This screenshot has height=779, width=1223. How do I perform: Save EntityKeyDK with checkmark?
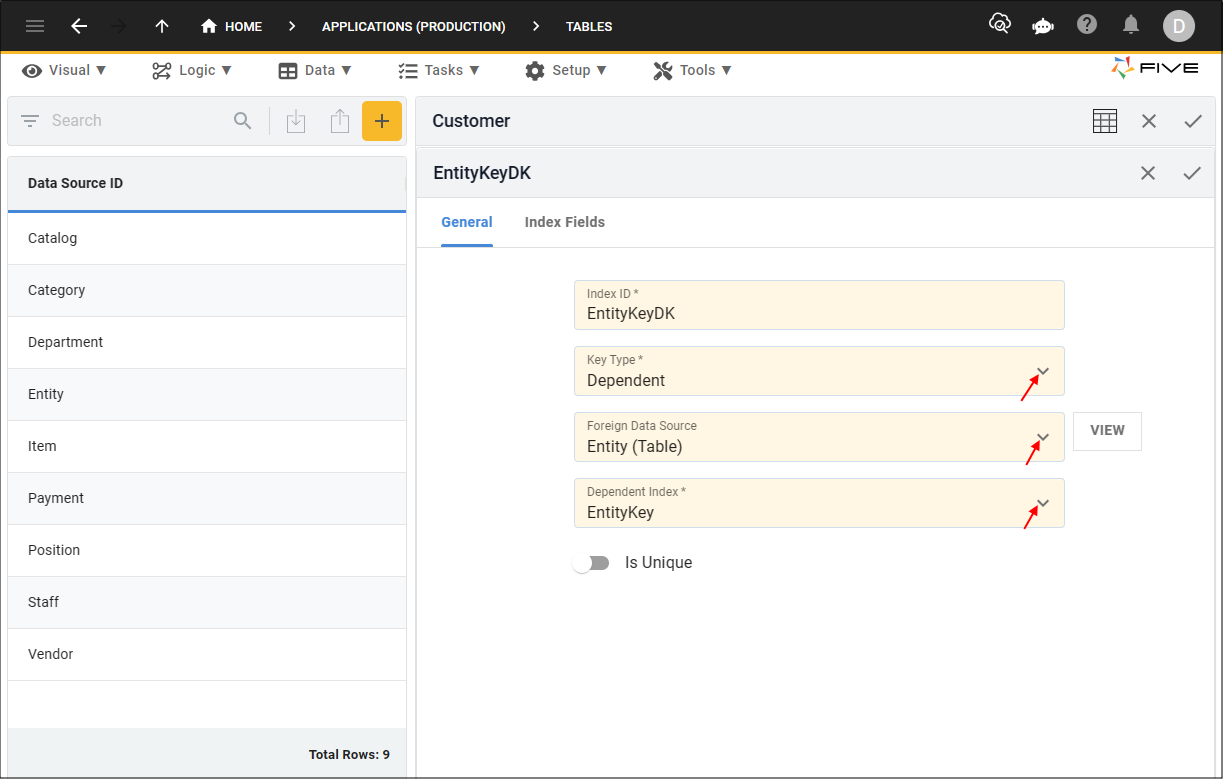[1192, 173]
